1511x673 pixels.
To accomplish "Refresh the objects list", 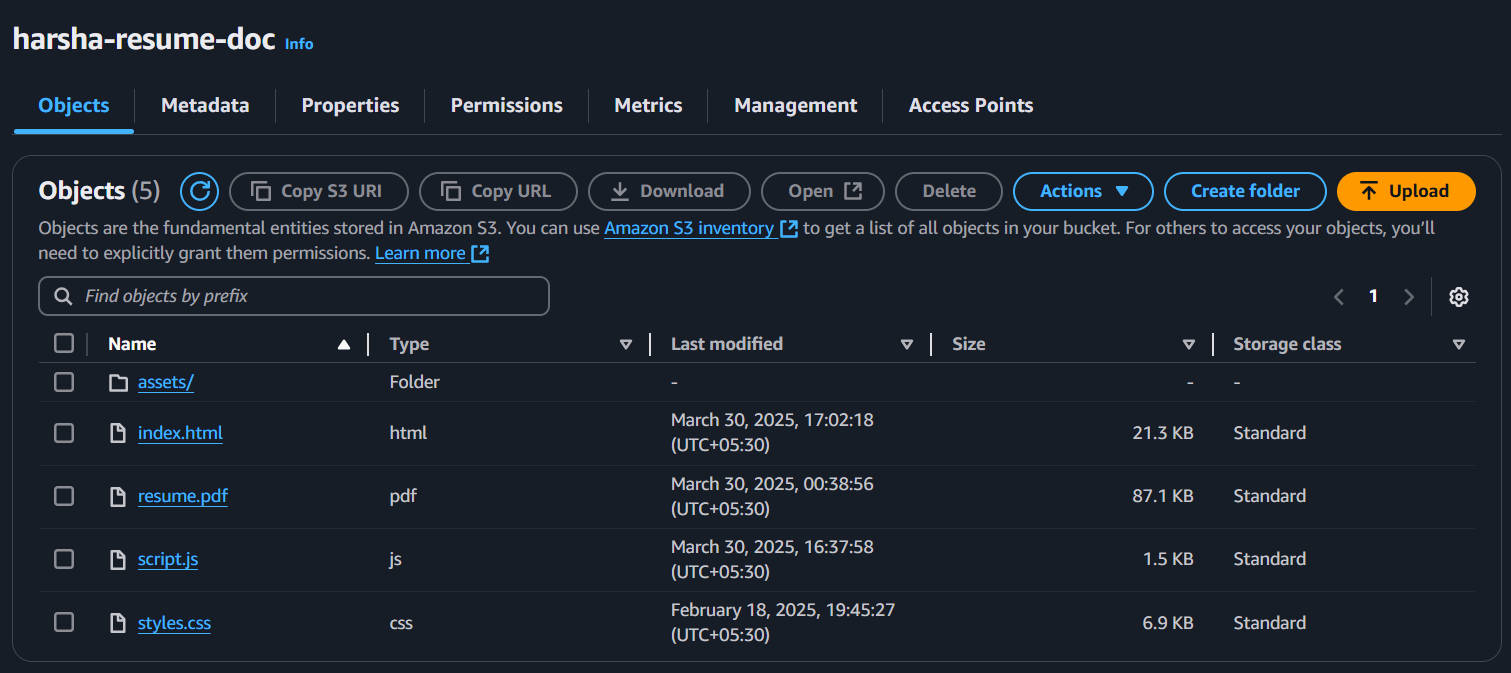I will [x=199, y=191].
